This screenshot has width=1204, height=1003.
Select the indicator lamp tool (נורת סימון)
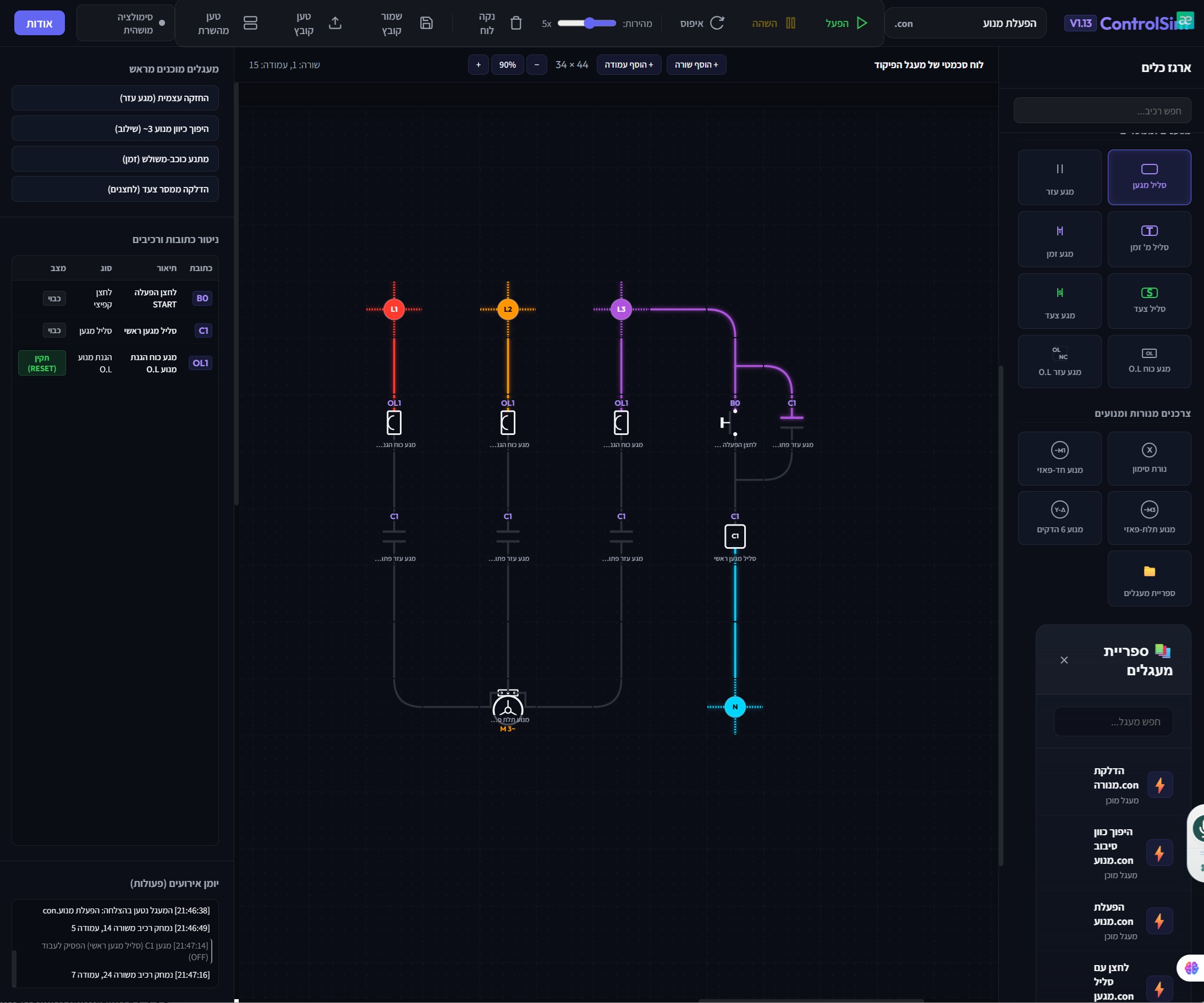click(1149, 459)
